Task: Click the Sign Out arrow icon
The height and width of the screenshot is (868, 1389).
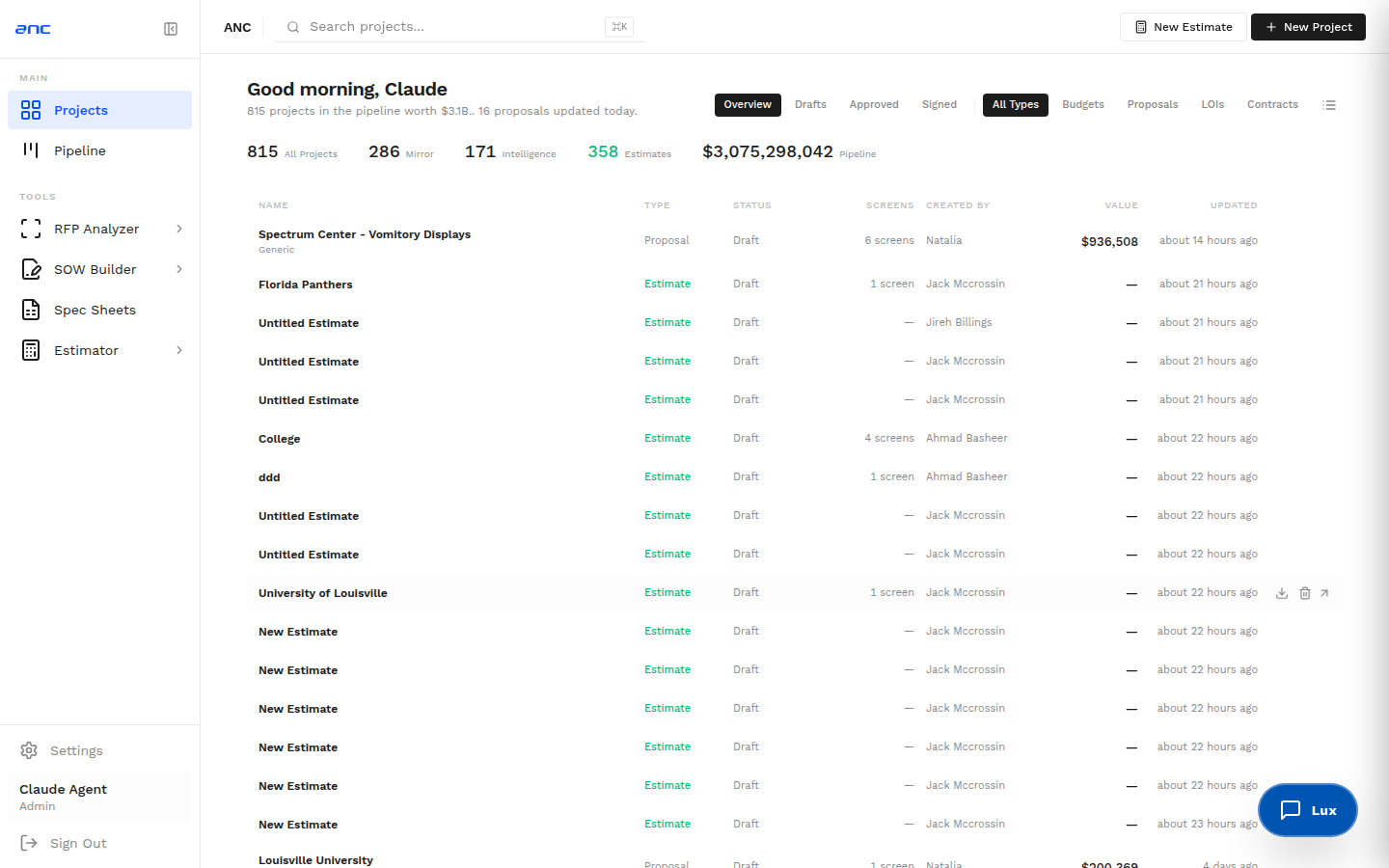Action: point(29,843)
